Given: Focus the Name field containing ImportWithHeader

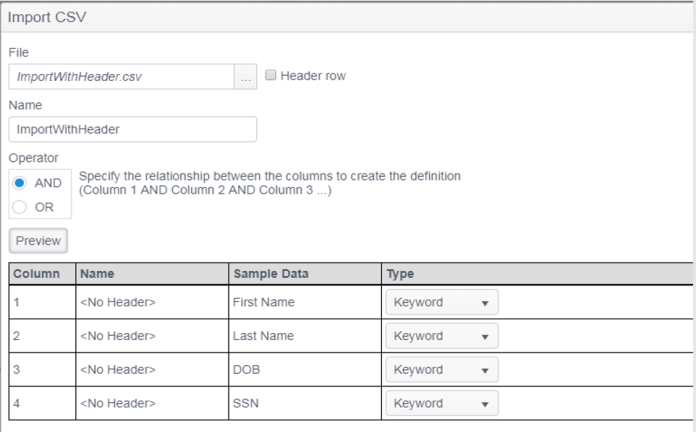Looking at the screenshot, I should click(x=132, y=129).
